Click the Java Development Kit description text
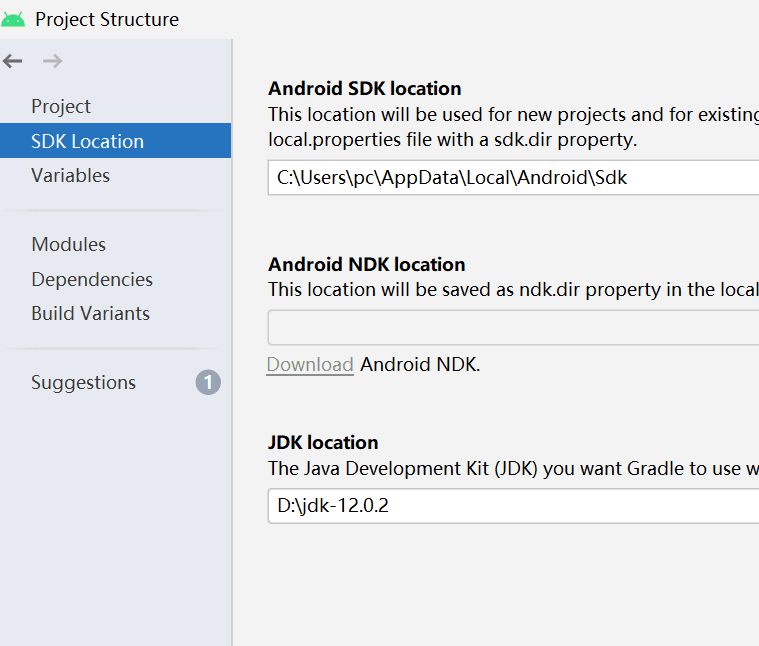This screenshot has width=759, height=646. [513, 468]
